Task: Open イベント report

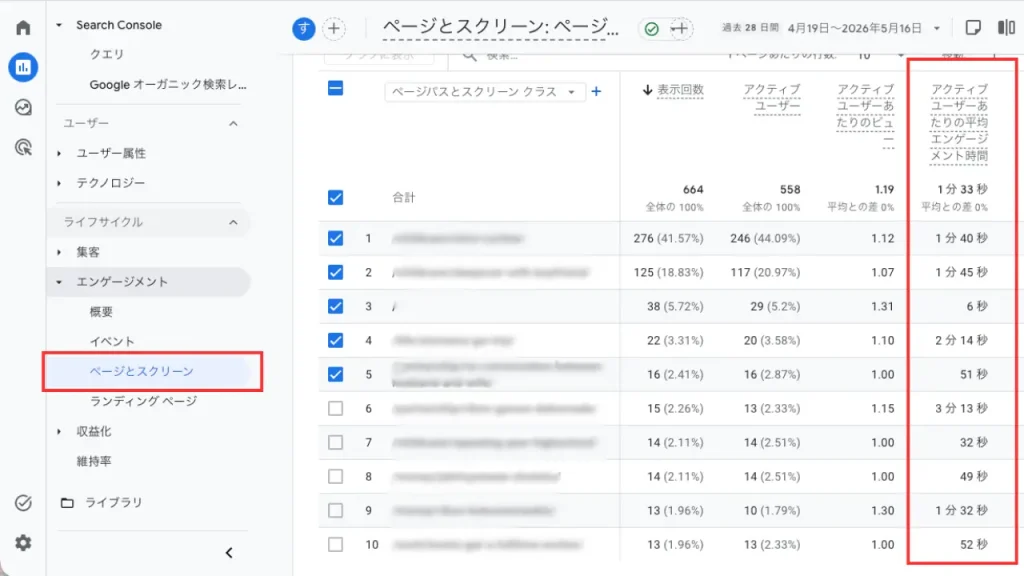Action: click(x=112, y=342)
